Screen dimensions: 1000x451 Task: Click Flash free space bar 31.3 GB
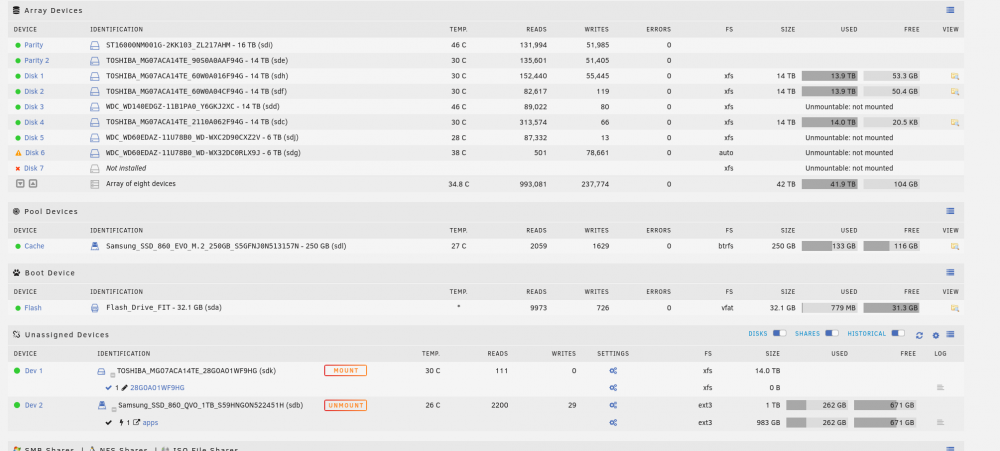[x=891, y=307]
